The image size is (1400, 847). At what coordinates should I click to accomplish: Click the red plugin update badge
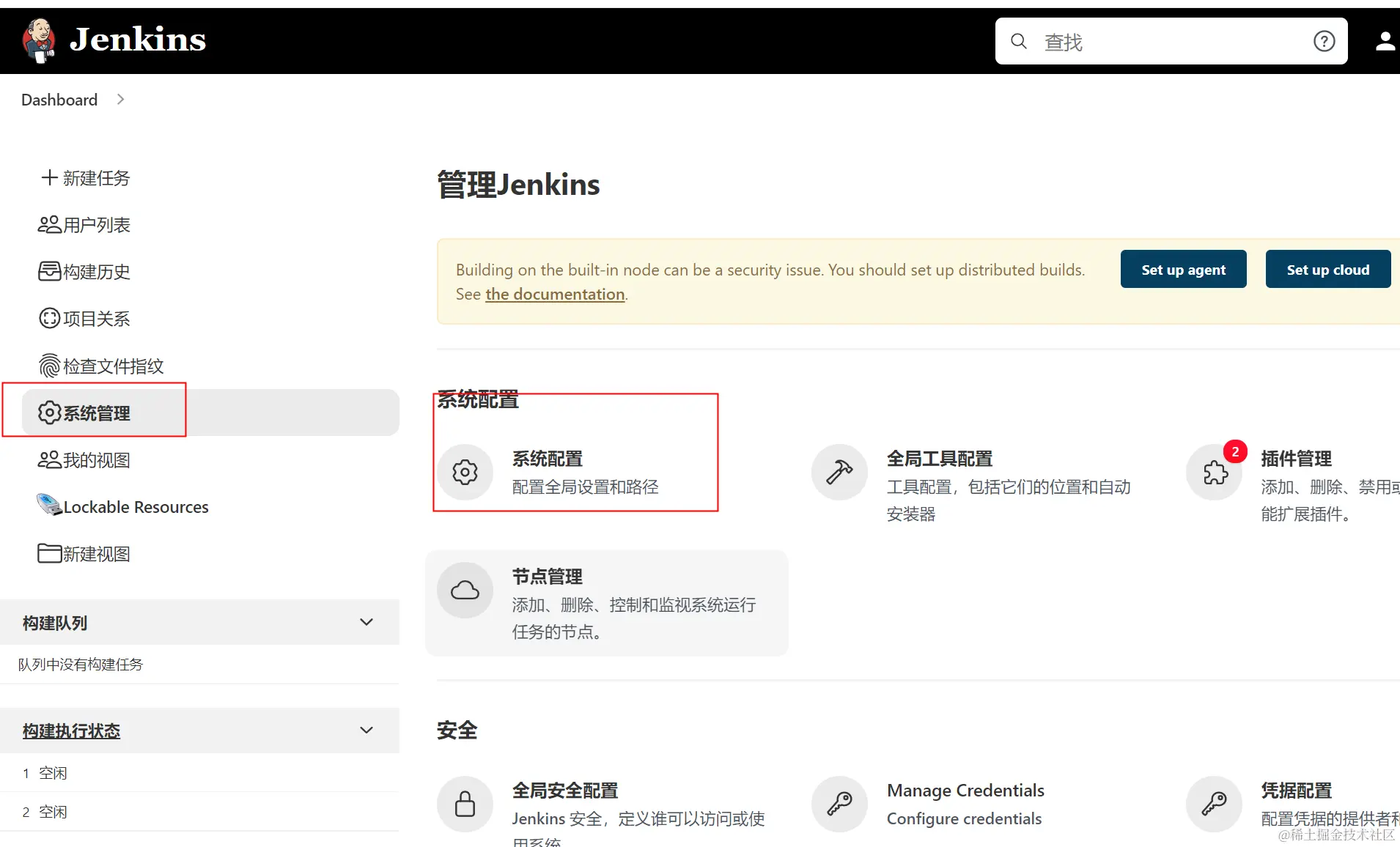1235,451
